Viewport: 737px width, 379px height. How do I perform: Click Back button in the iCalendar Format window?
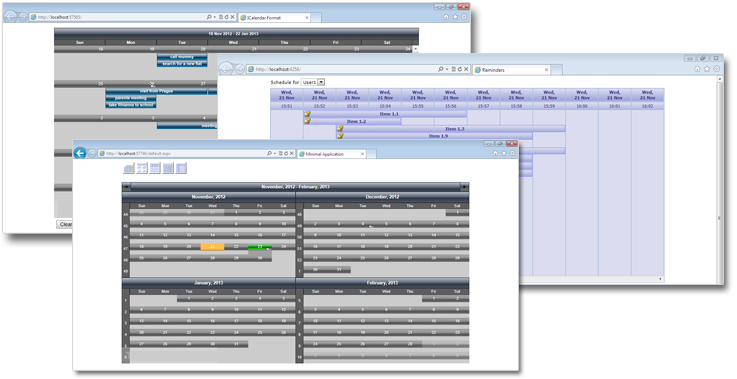point(10,16)
